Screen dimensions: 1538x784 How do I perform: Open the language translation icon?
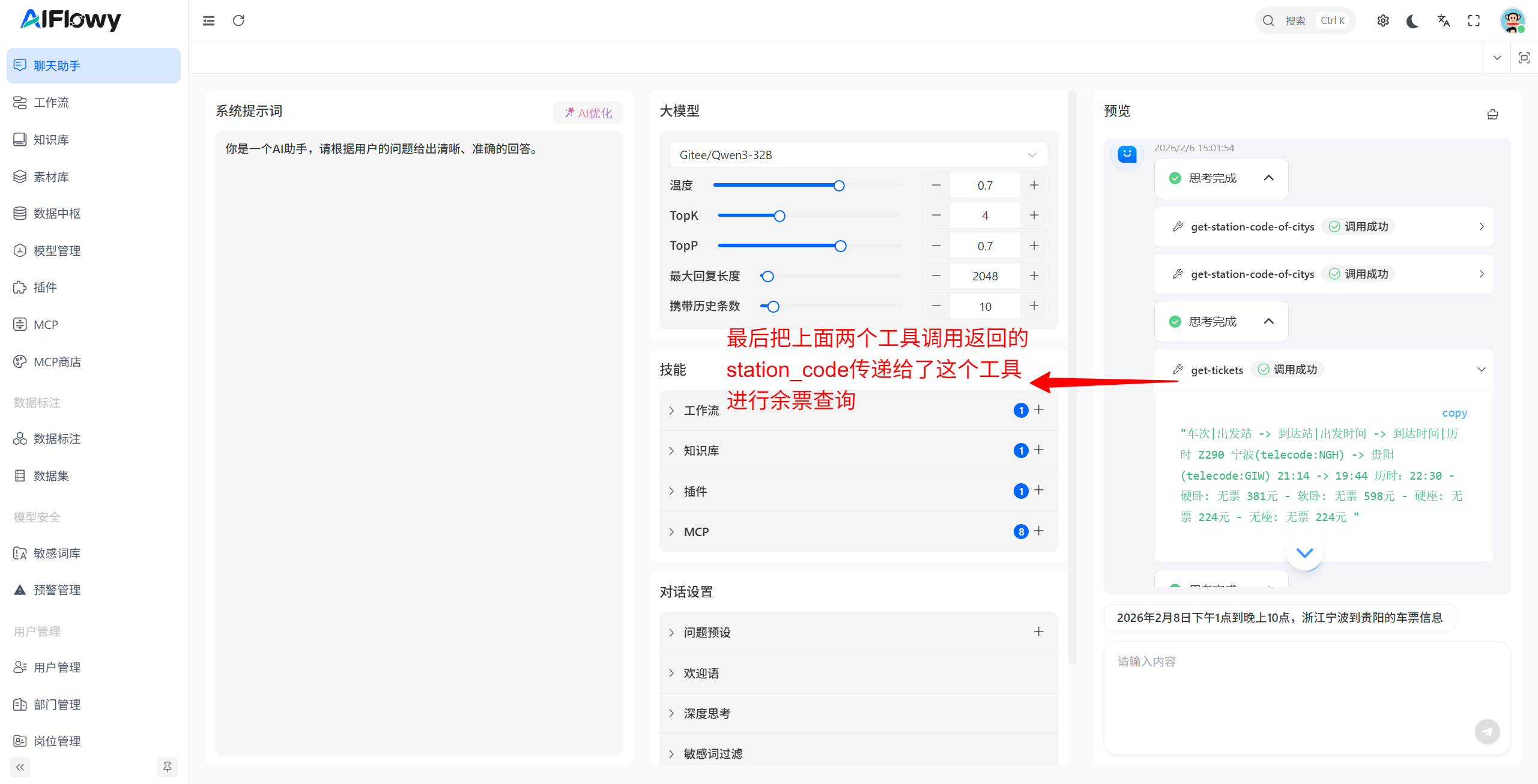[1443, 20]
